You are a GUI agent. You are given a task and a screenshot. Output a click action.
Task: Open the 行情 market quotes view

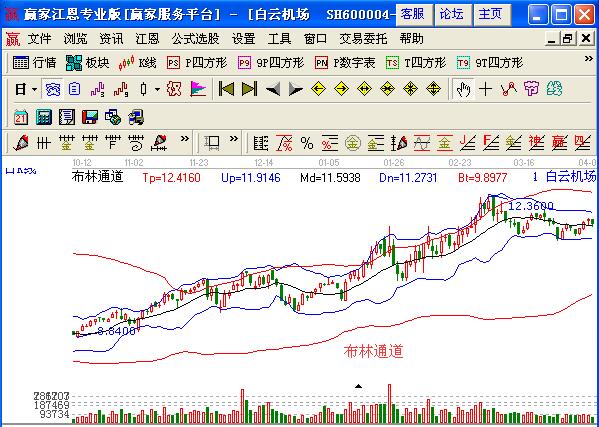[34, 63]
